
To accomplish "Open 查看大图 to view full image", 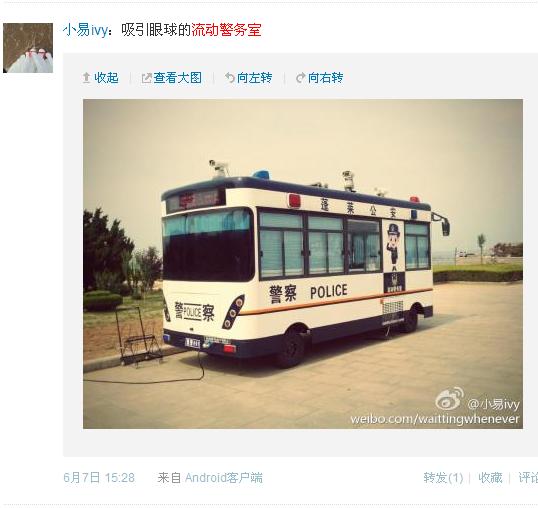I will tap(178, 78).
